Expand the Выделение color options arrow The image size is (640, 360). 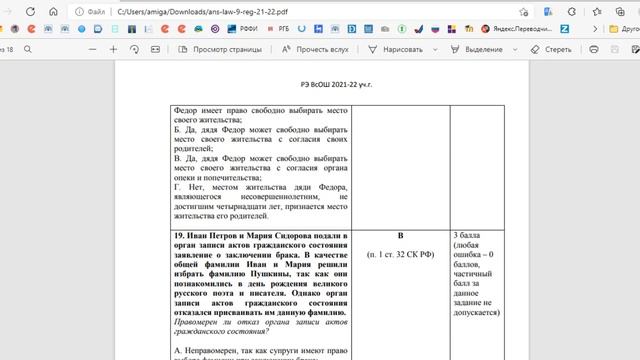click(x=515, y=49)
